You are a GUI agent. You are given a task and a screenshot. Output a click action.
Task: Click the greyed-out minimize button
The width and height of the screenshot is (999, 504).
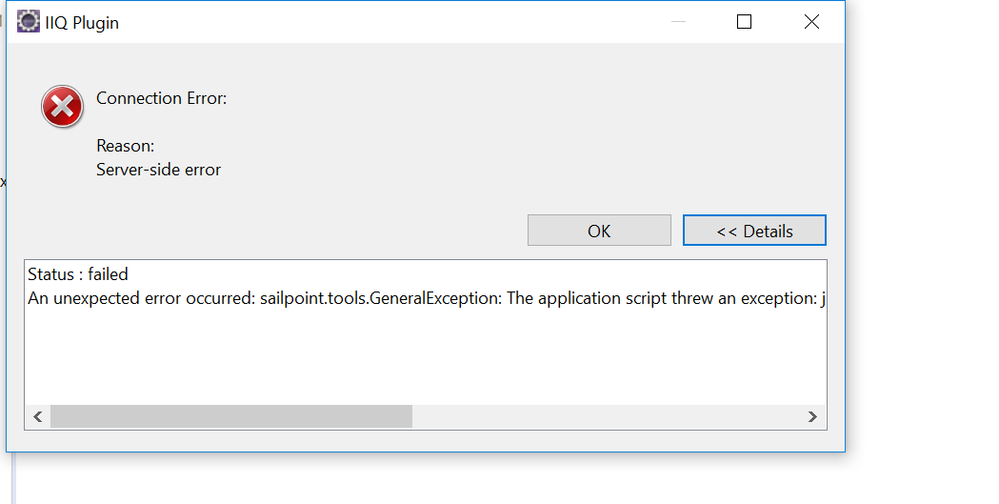pyautogui.click(x=677, y=22)
